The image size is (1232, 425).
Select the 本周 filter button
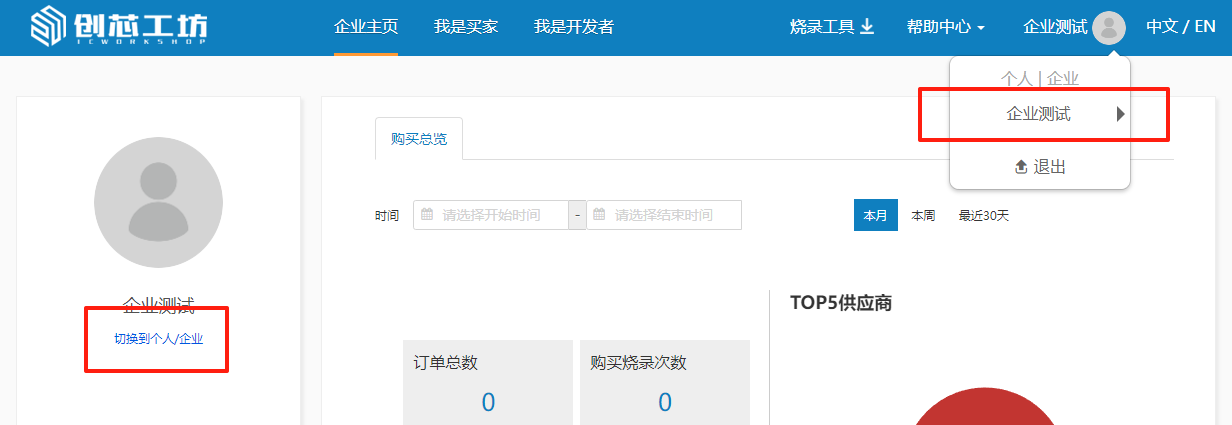923,215
